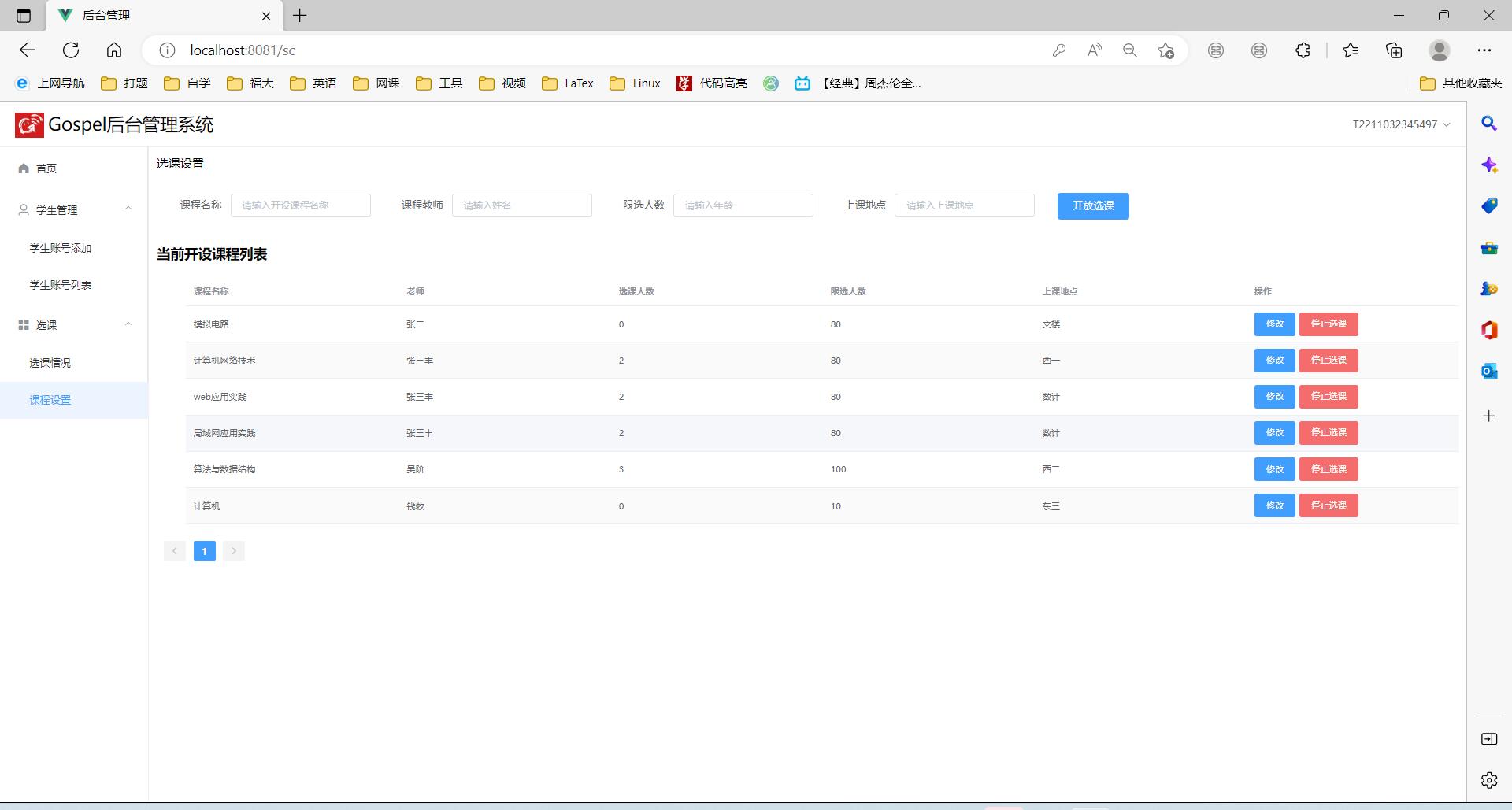
Task: Click the Gospel logo icon in header
Action: pos(29,124)
